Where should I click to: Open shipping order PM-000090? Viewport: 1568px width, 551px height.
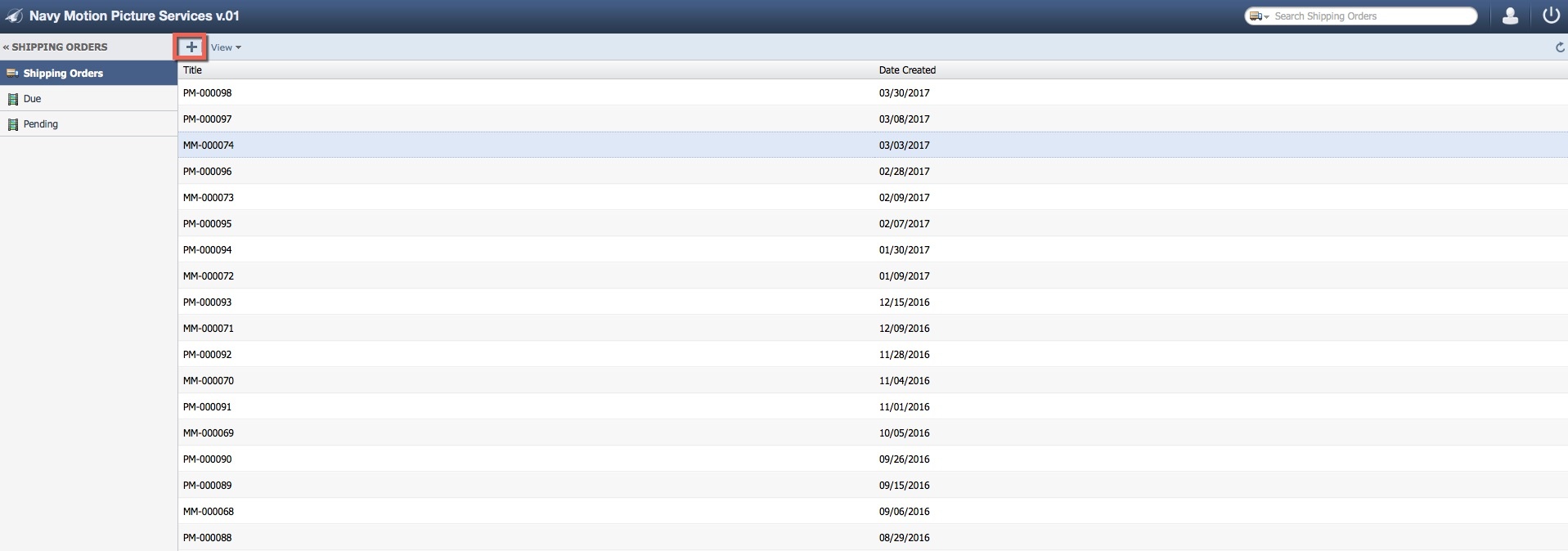point(208,459)
